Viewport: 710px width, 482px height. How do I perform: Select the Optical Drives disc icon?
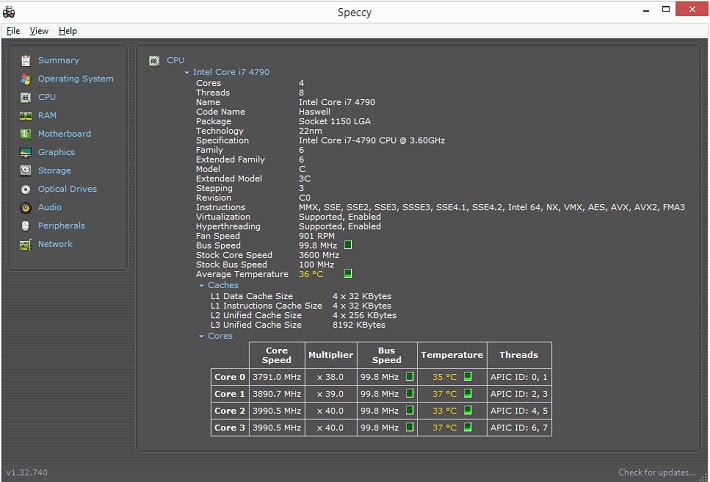tap(26, 189)
